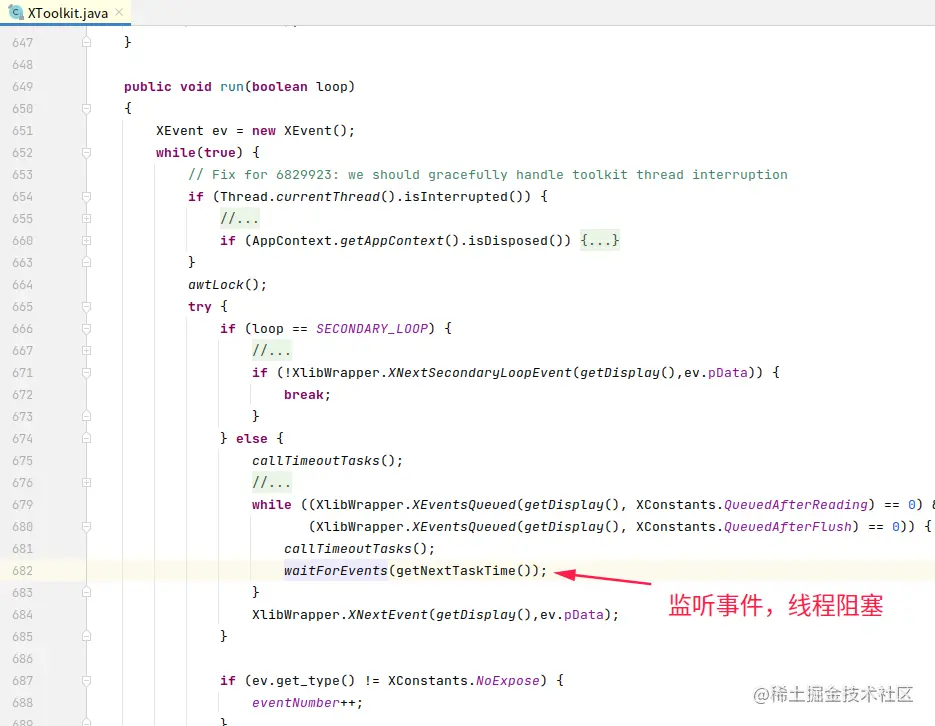Collapse the while(true) block at line 652
The height and width of the screenshot is (726, 935).
click(86, 153)
